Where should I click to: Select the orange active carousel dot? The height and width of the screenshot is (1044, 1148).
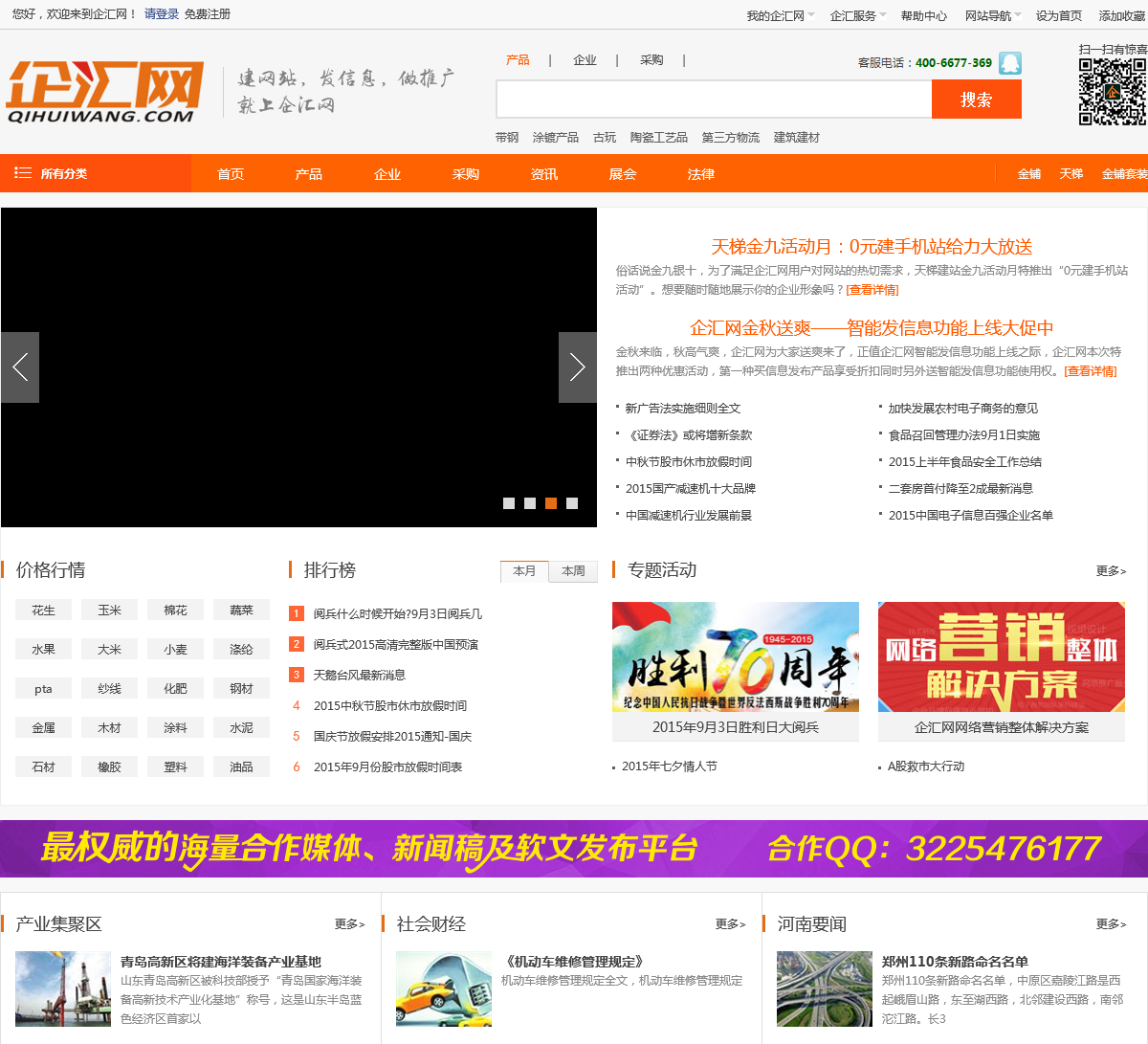pos(551,503)
